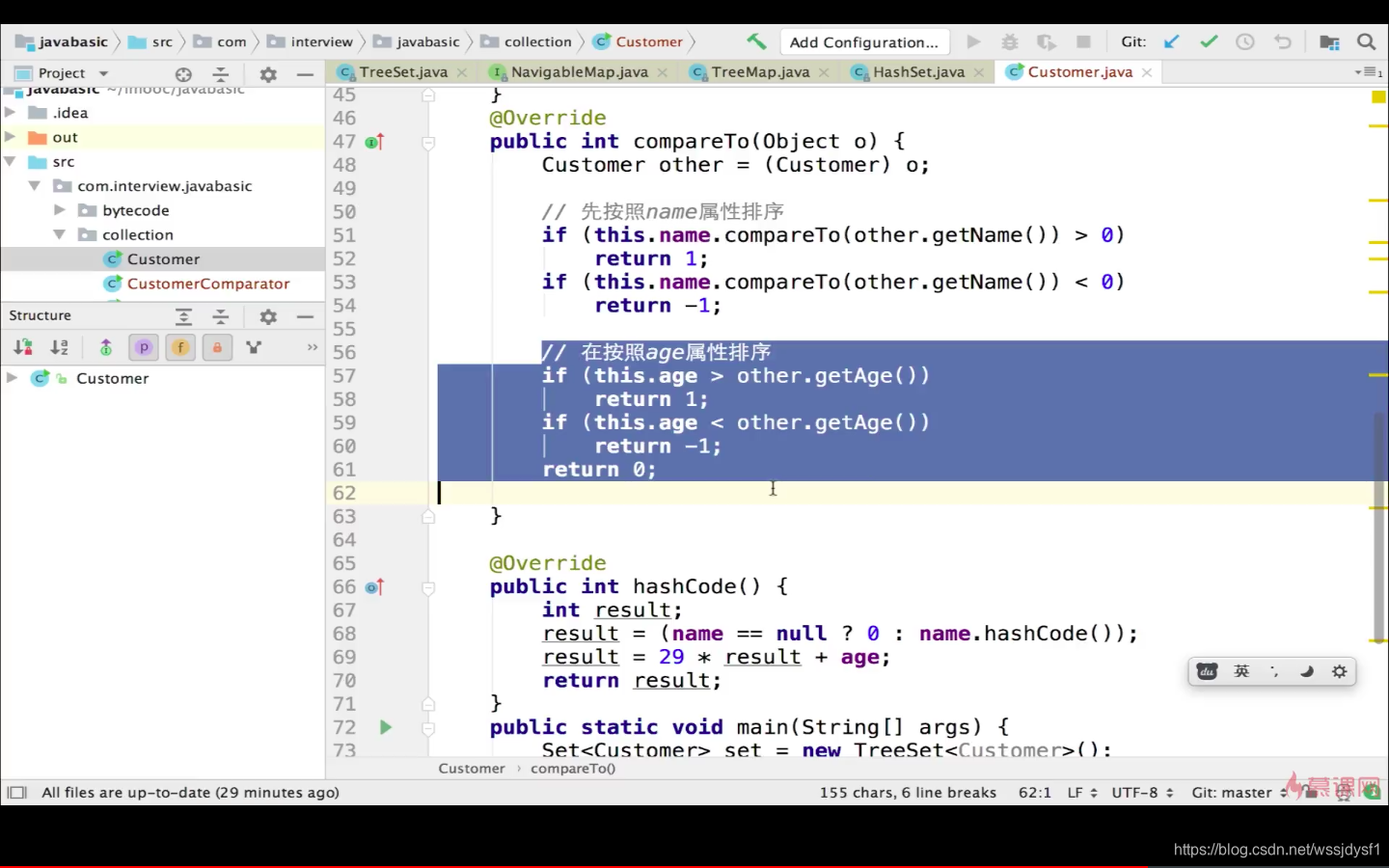Switch to TreeMap.java tab
Screen dimensions: 1389x868
pyautogui.click(x=761, y=72)
